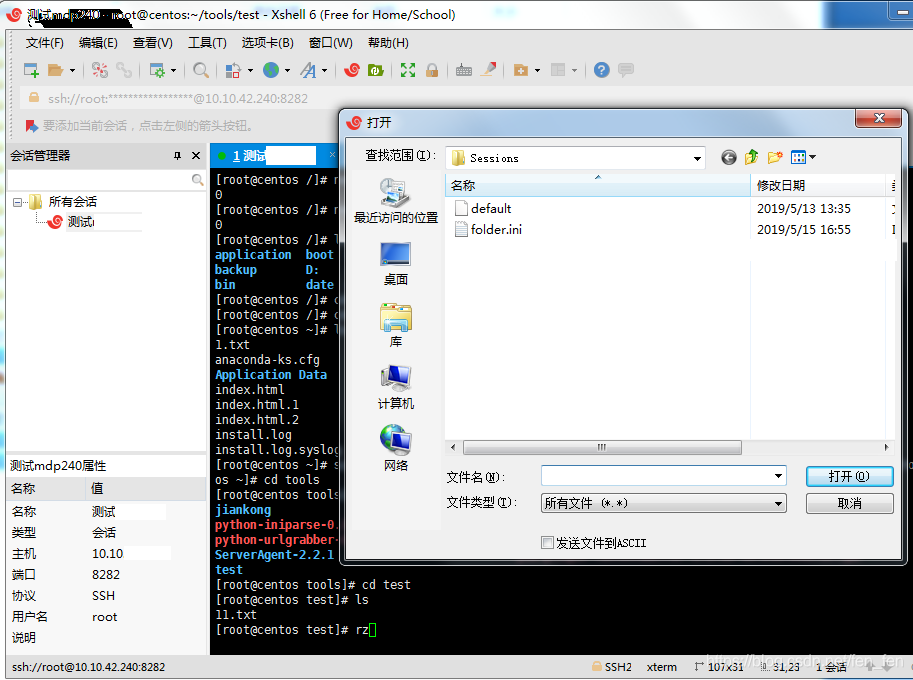913x680 pixels.
Task: Go to 计算机 in places bar
Action: pos(395,388)
